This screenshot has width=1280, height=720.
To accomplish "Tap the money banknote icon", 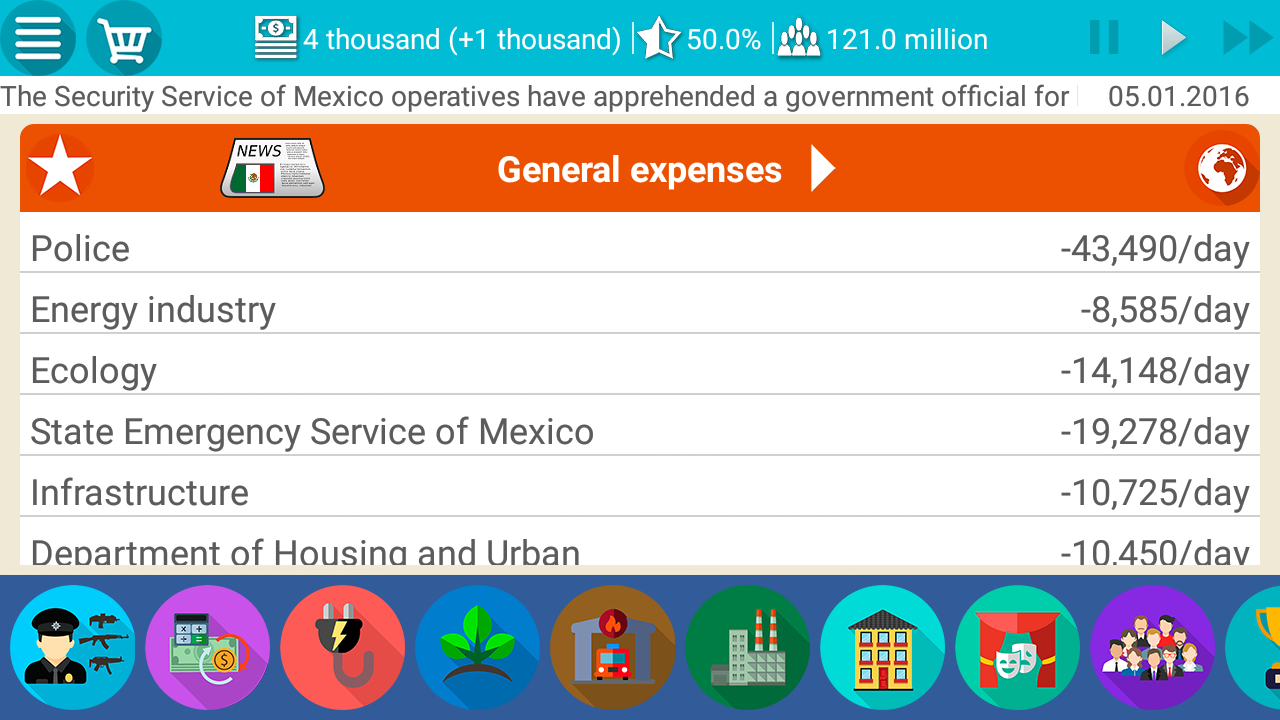I will 276,39.
